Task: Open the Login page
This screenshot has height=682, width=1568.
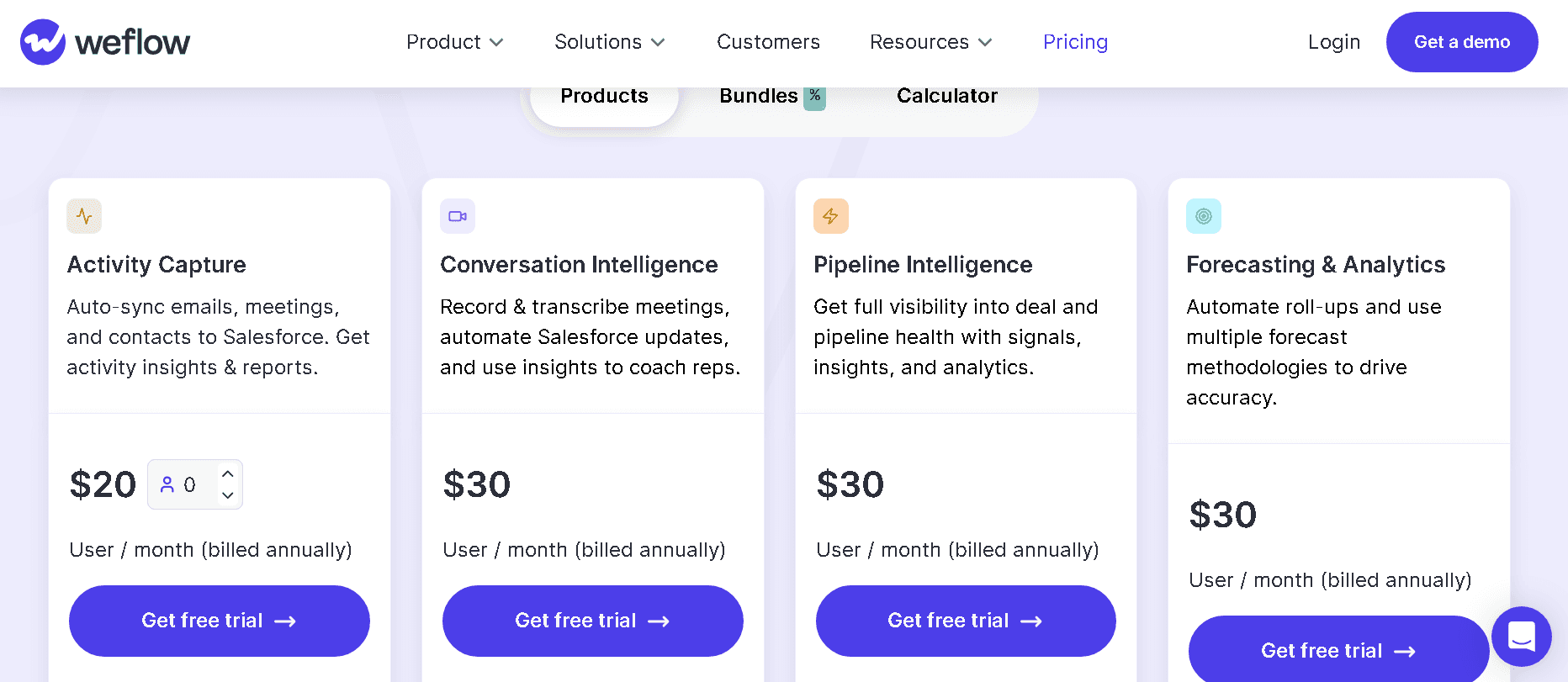Action: coord(1333,41)
